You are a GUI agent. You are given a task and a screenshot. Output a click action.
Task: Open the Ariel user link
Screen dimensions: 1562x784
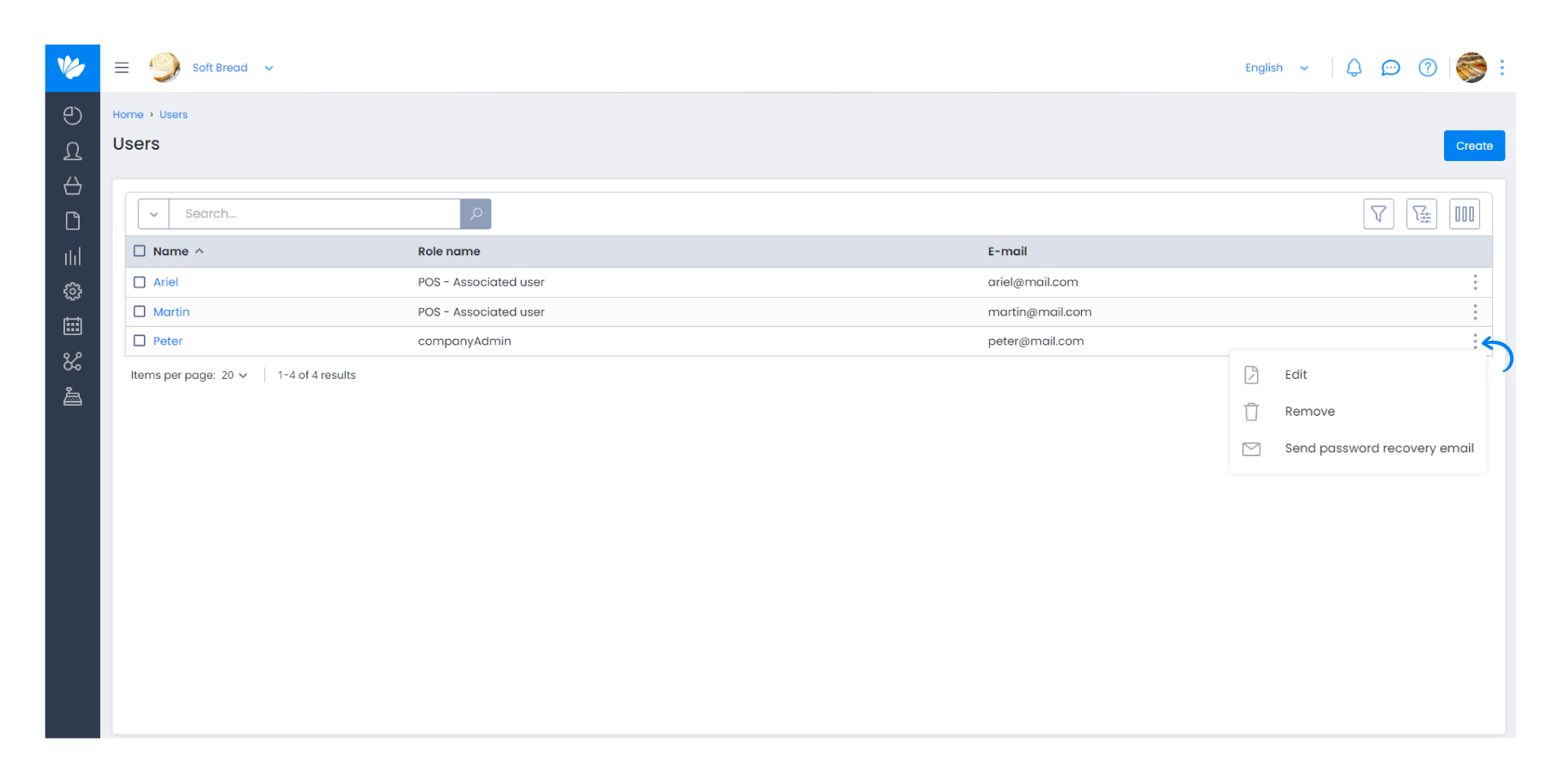coord(165,282)
